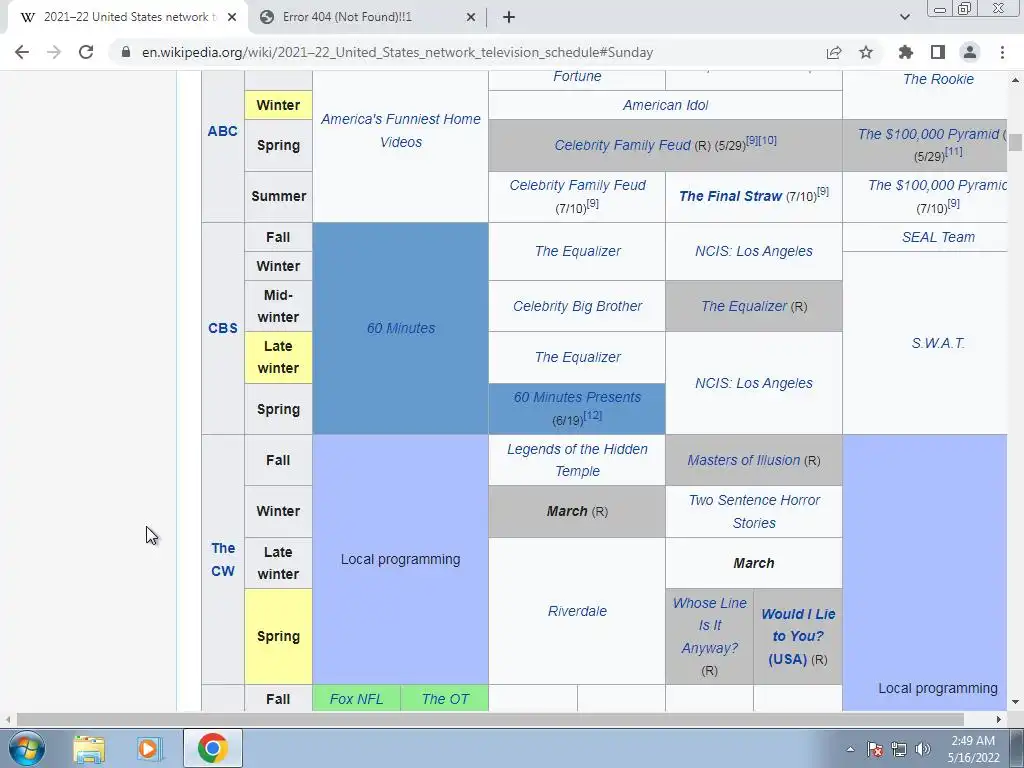Click the address bar URL
This screenshot has height=768, width=1024.
tap(397, 52)
